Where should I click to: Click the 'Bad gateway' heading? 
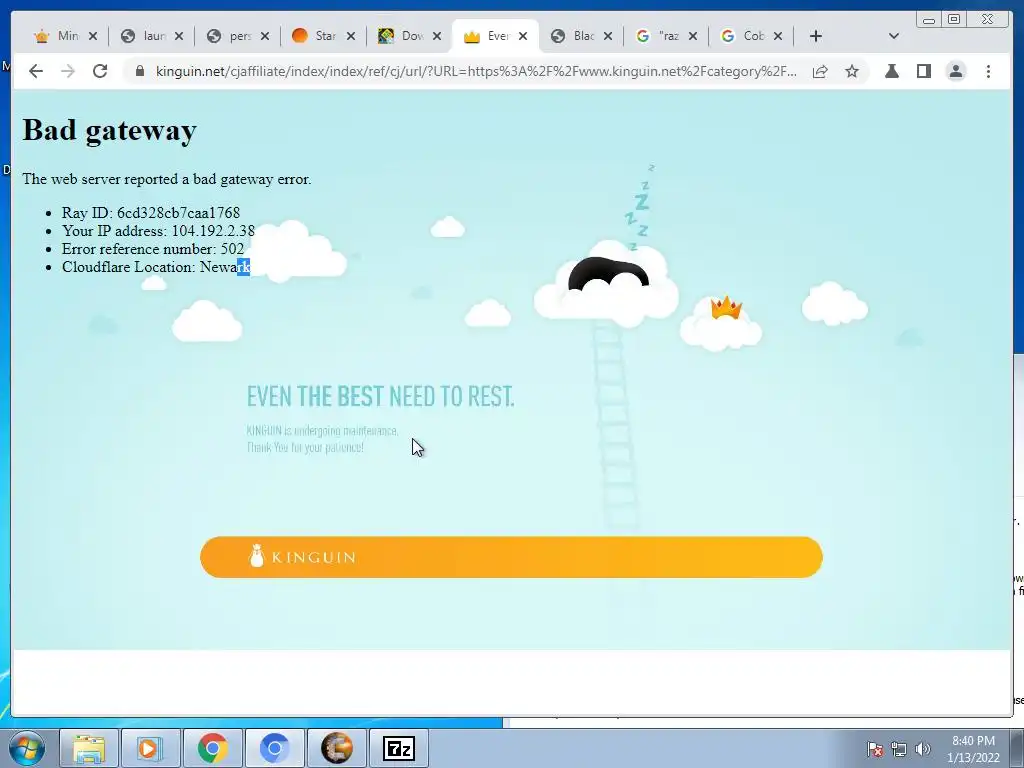pos(110,130)
